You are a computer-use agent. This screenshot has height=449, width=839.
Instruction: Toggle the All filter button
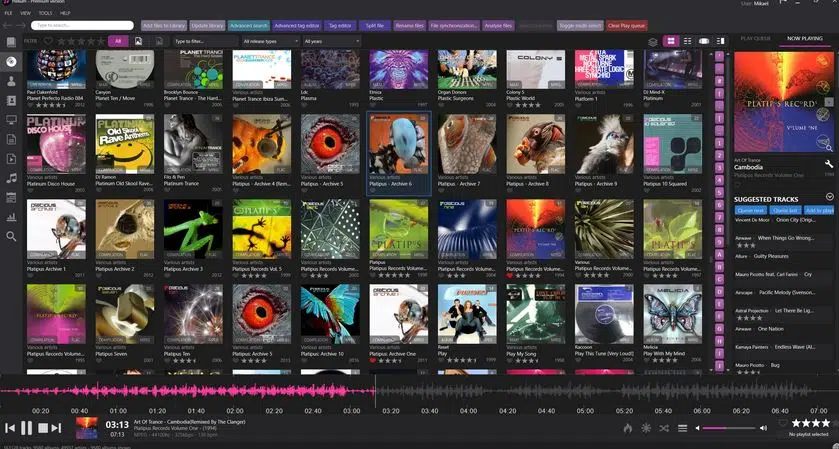click(x=118, y=41)
